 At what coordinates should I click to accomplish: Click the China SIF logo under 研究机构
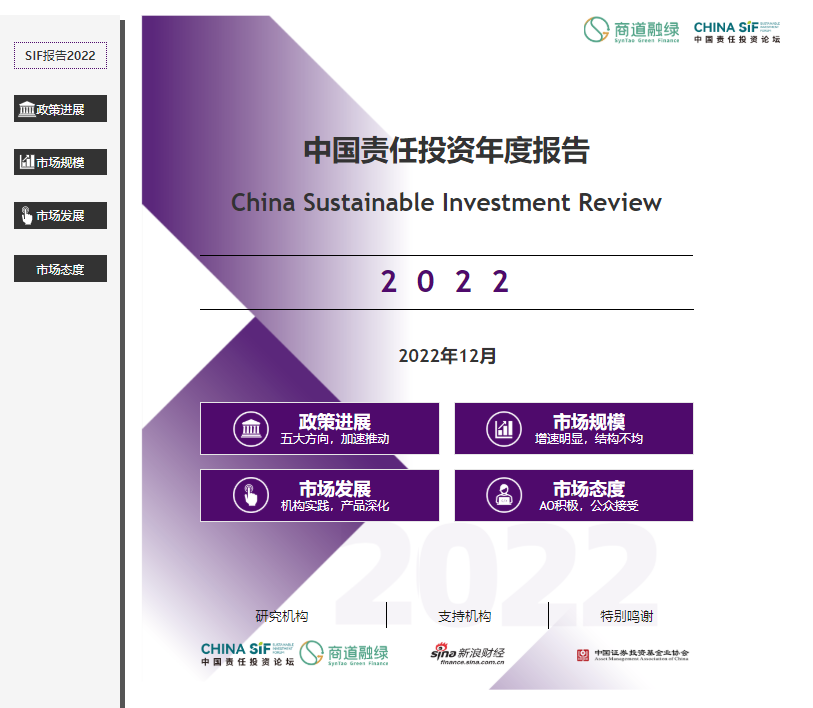point(245,654)
